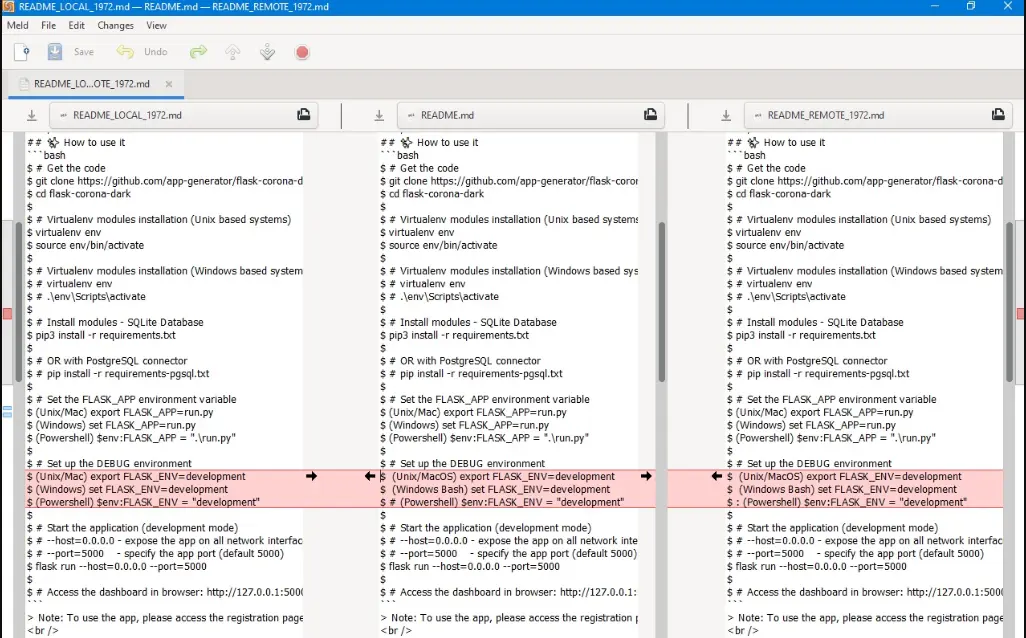Pull remote change to middle with left arrow
The image size is (1026, 638).
pyautogui.click(x=716, y=476)
